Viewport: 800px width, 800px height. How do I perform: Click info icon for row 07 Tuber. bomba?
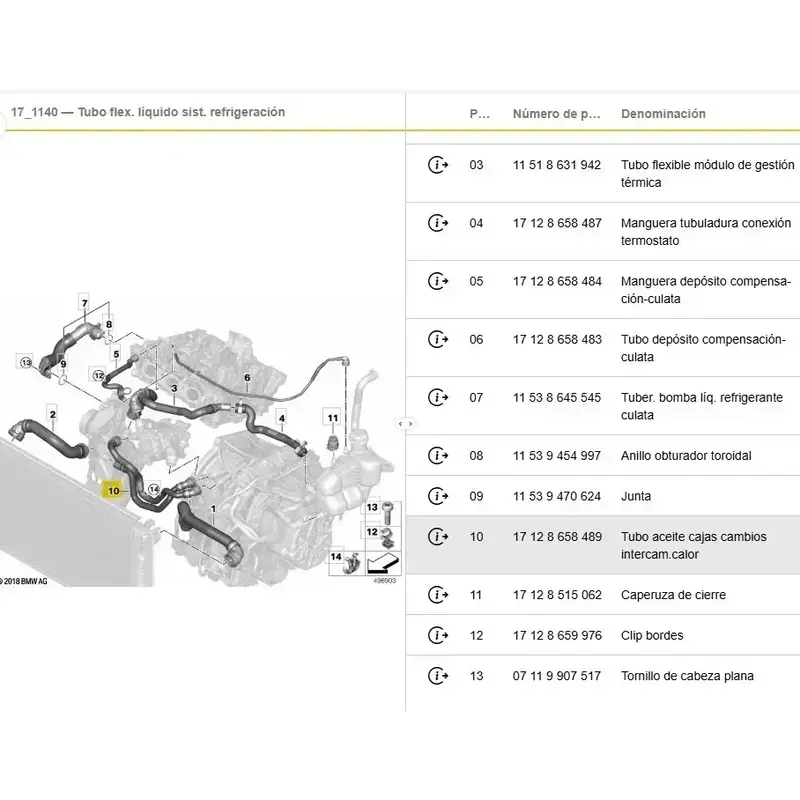(437, 397)
